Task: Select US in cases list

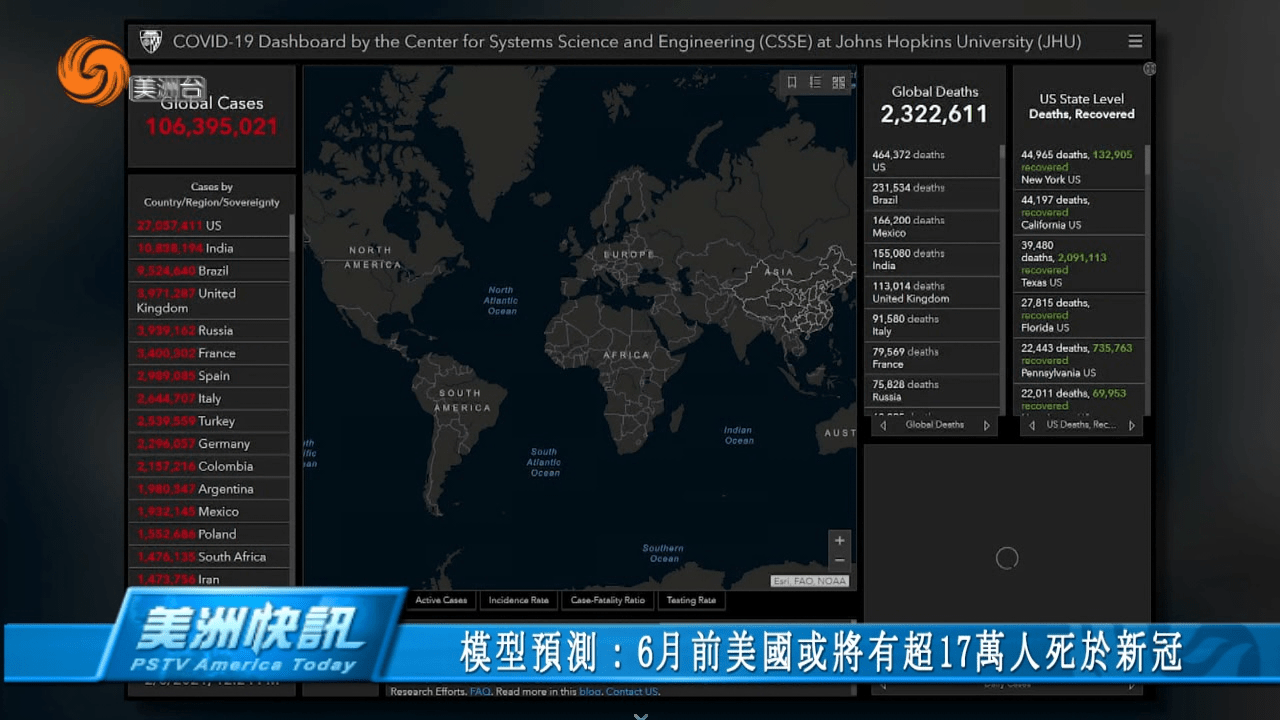Action: 210,225
